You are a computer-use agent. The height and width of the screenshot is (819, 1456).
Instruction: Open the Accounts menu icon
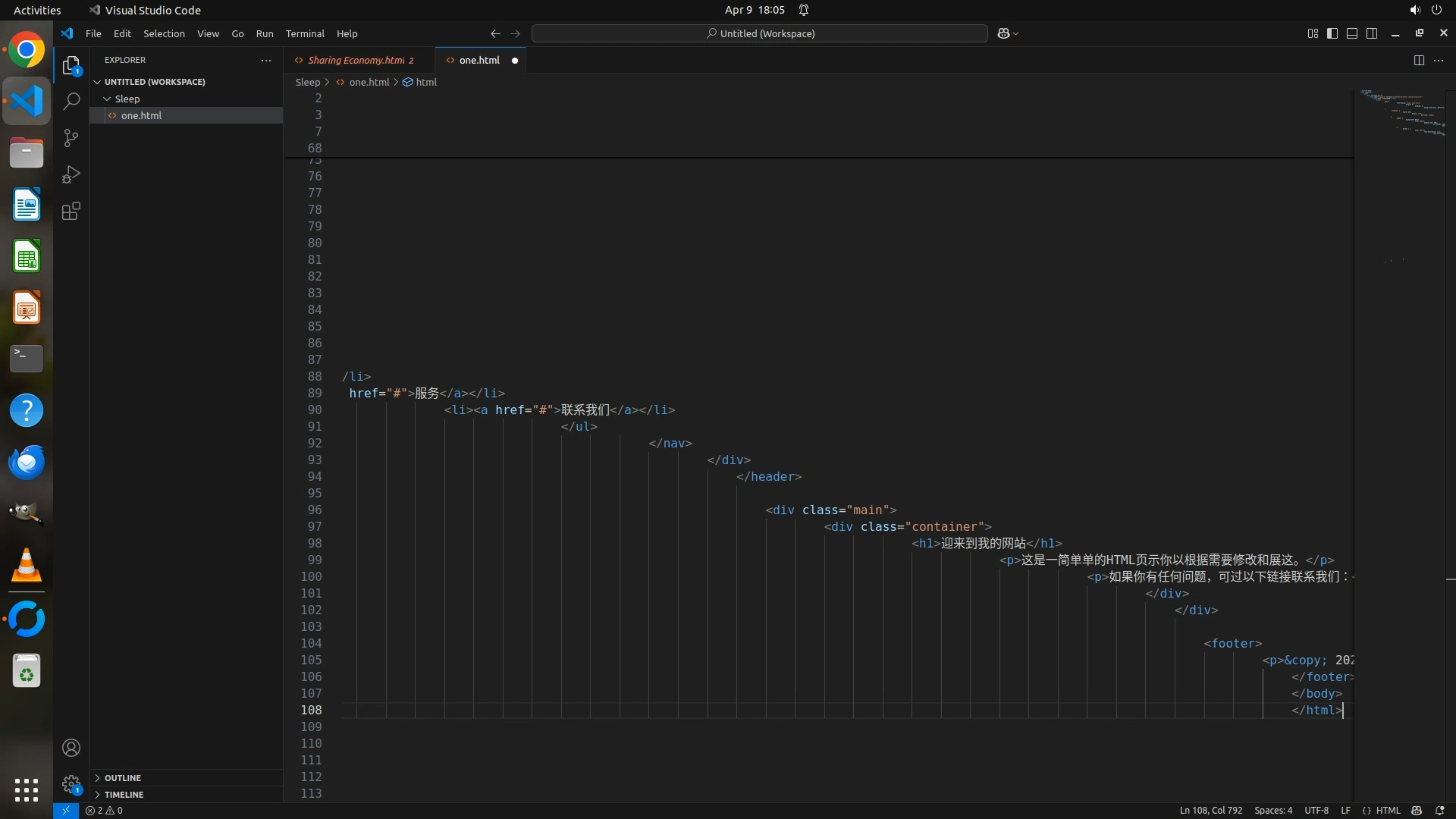pos(71,748)
